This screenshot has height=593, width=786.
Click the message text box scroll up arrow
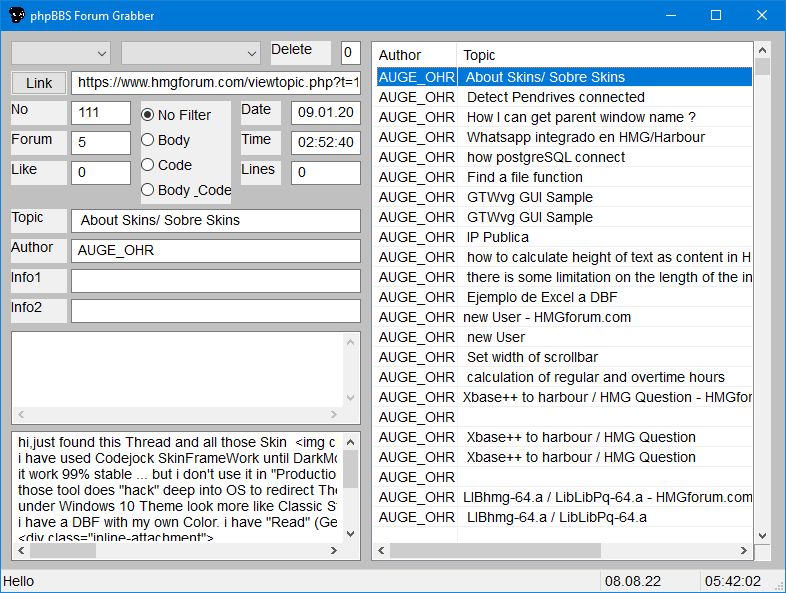[350, 442]
